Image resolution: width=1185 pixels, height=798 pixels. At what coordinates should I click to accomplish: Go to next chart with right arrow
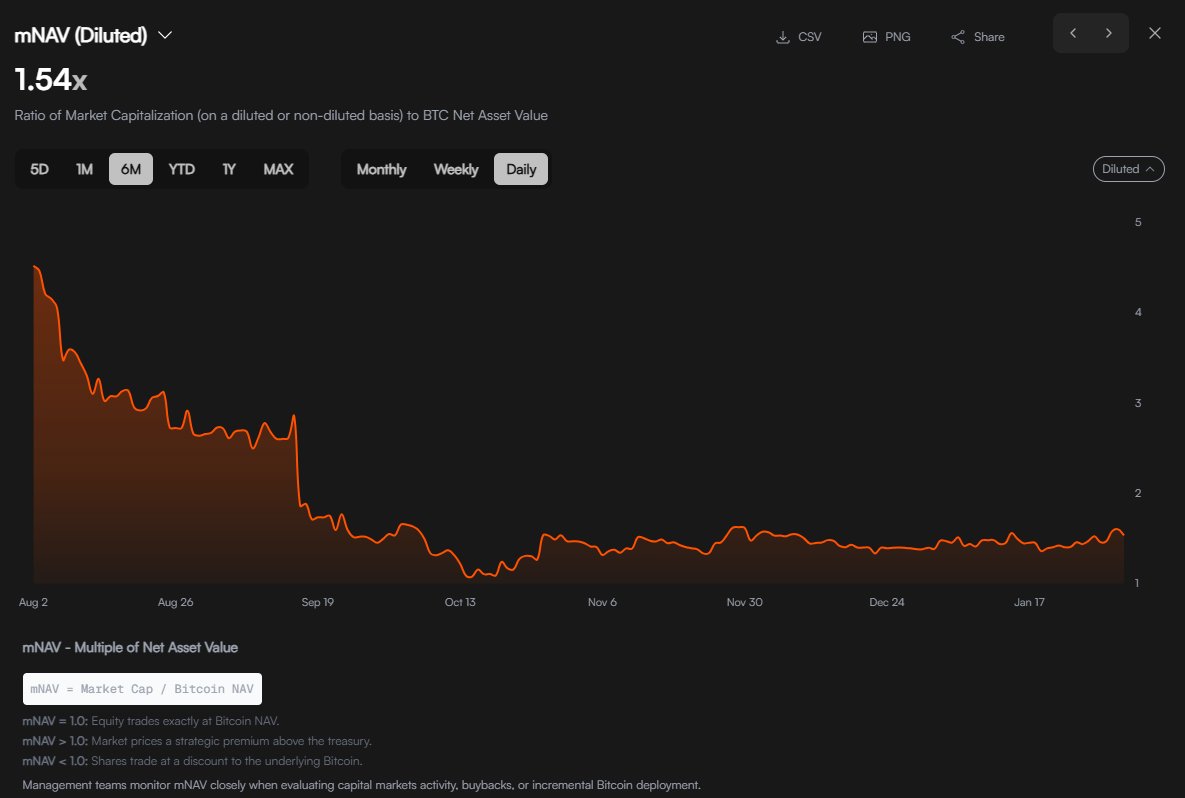tap(1109, 33)
